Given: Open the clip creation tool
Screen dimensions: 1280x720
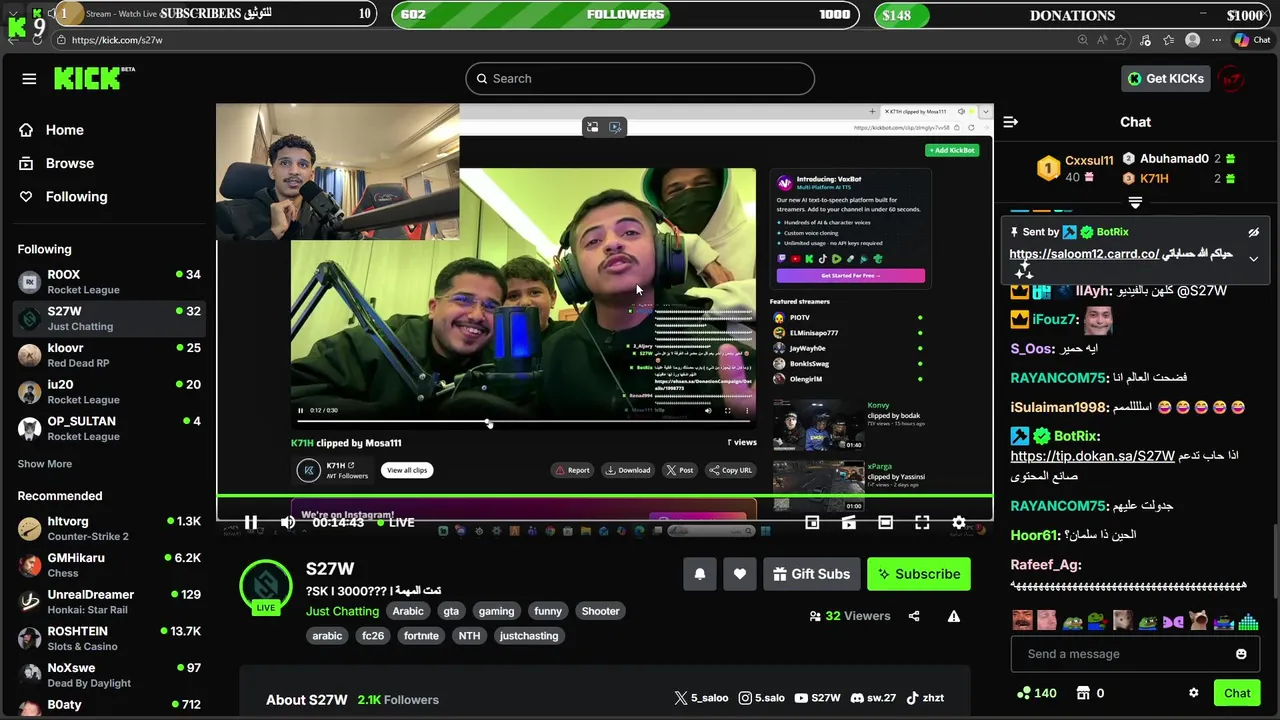Looking at the screenshot, I should pos(849,522).
